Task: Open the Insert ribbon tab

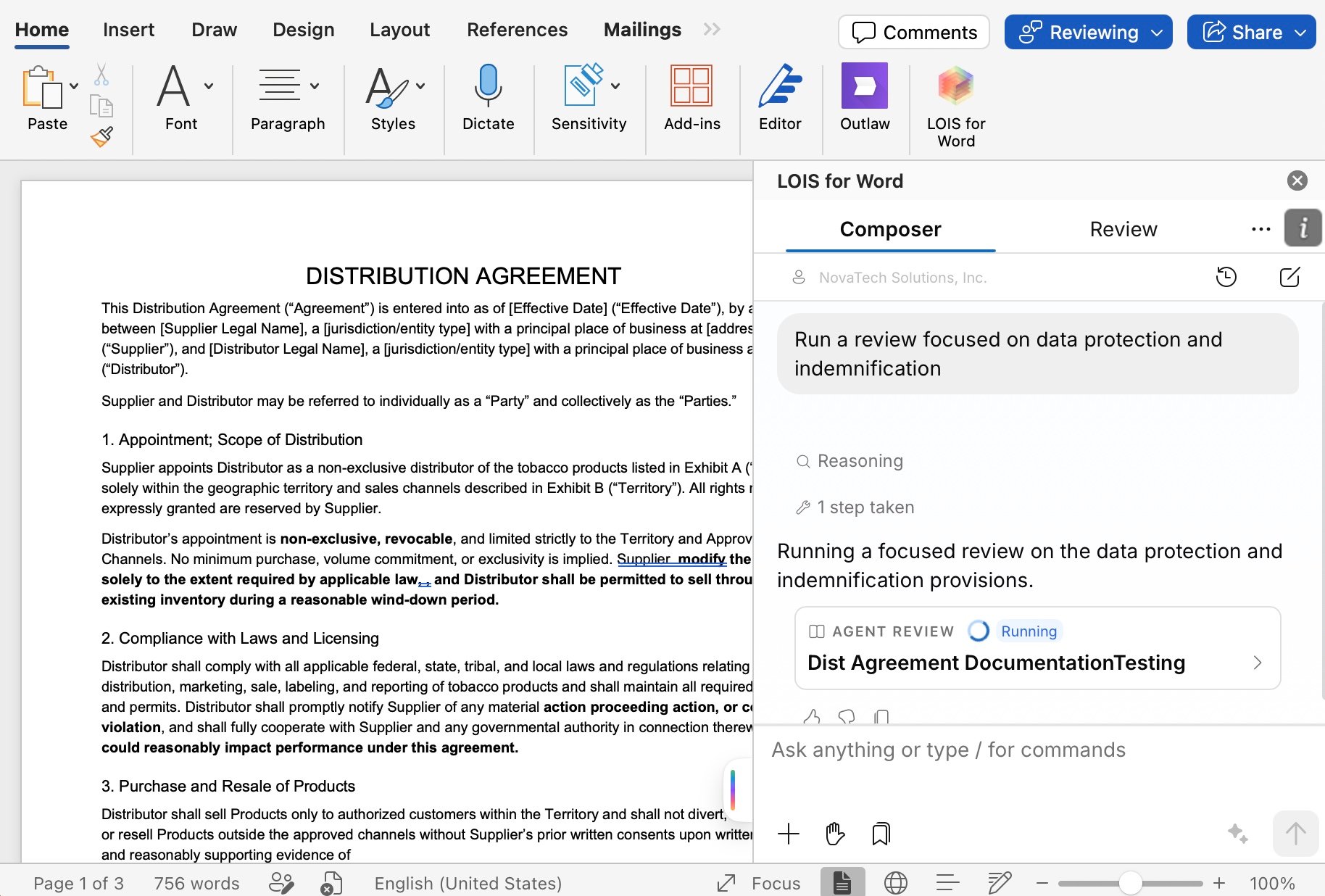Action: click(x=128, y=30)
